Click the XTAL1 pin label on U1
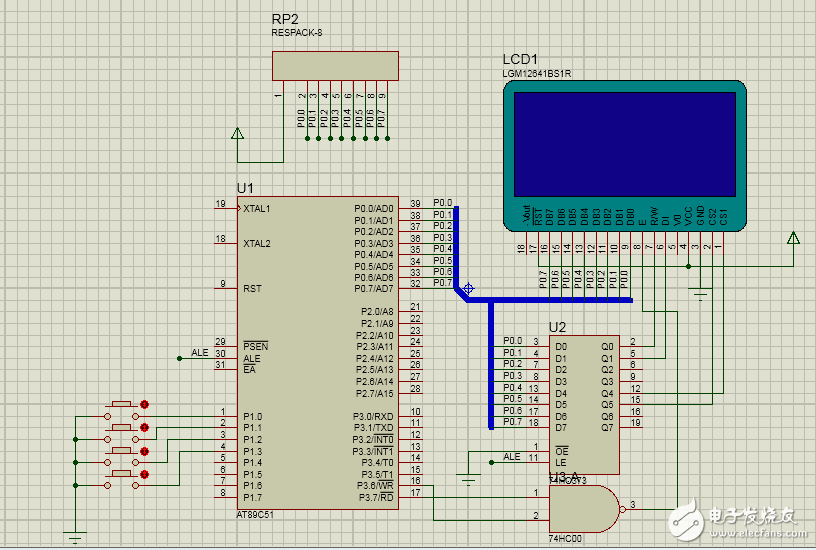The image size is (816, 550). point(257,209)
